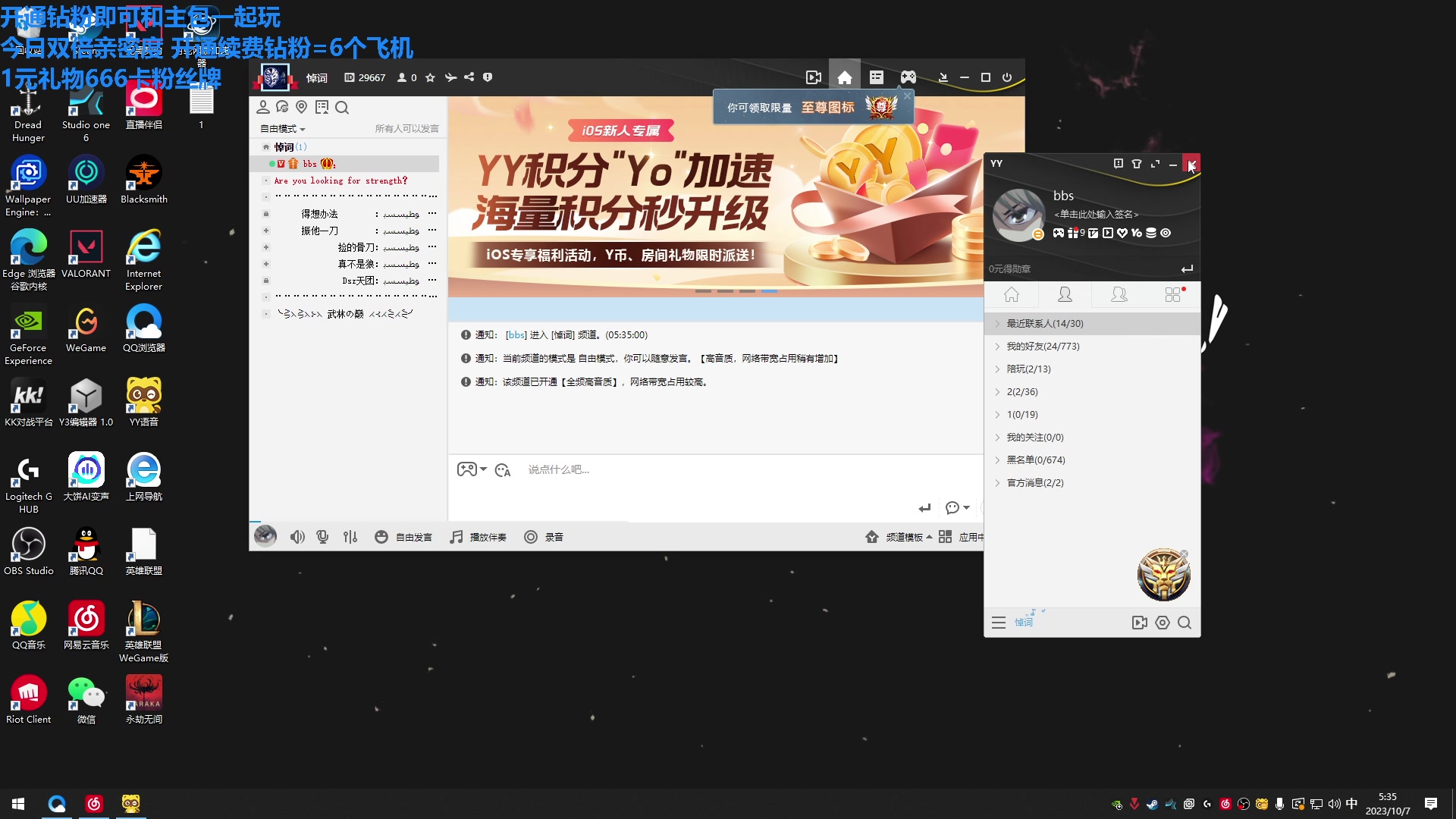Expand 捡的骨刀 sub-channel
This screenshot has height=819, width=1456.
[266, 247]
